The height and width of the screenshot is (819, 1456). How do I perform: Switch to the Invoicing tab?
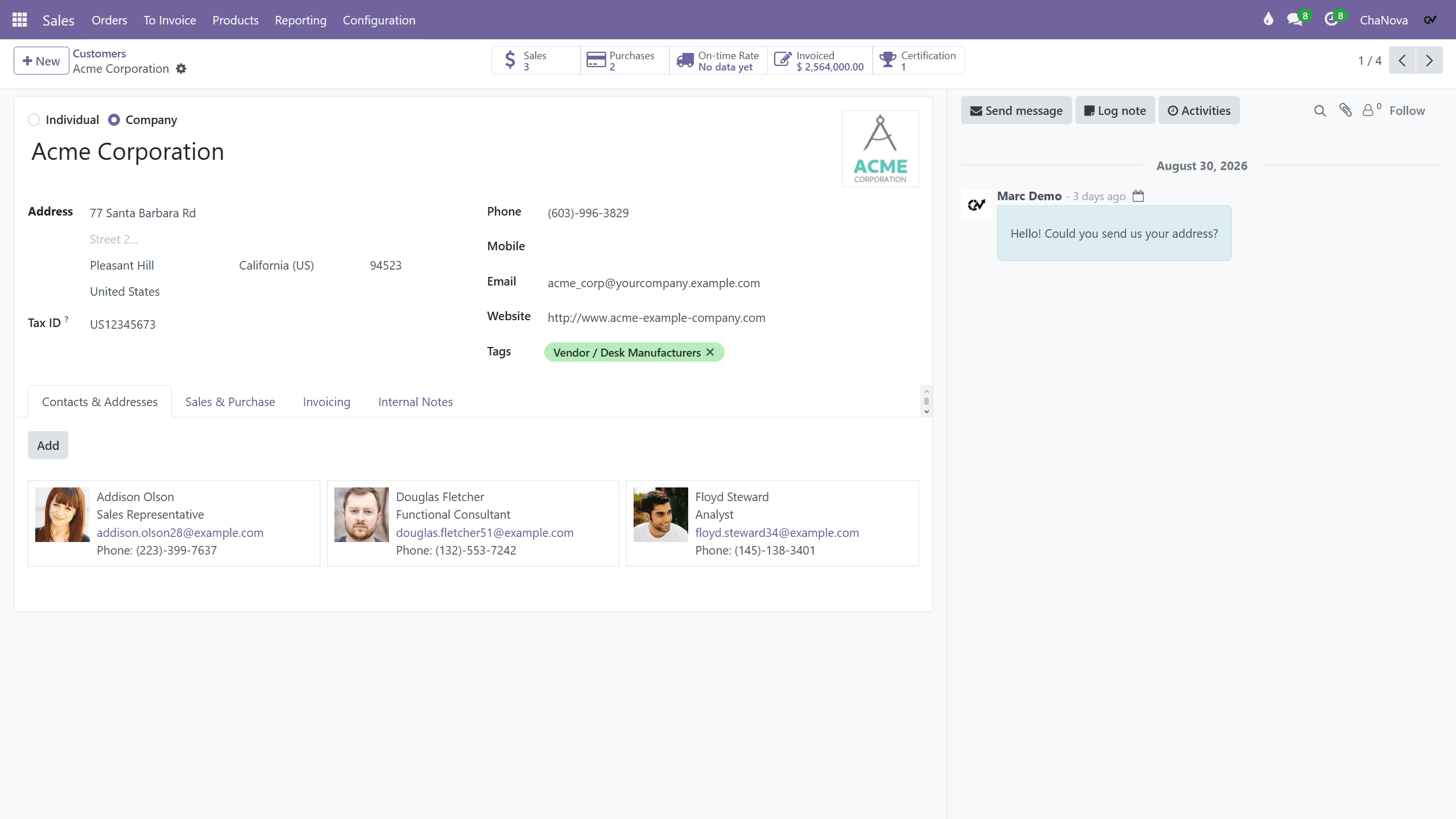(x=326, y=402)
